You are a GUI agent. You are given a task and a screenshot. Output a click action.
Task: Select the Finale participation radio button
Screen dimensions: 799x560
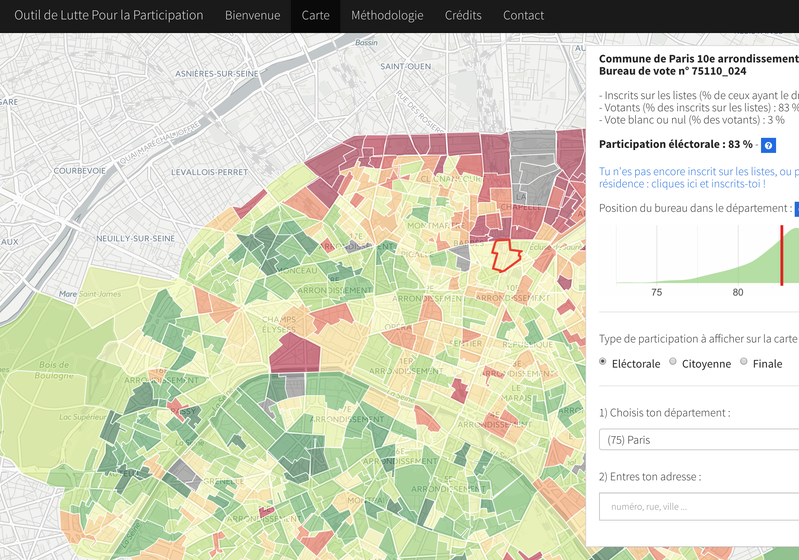click(744, 362)
